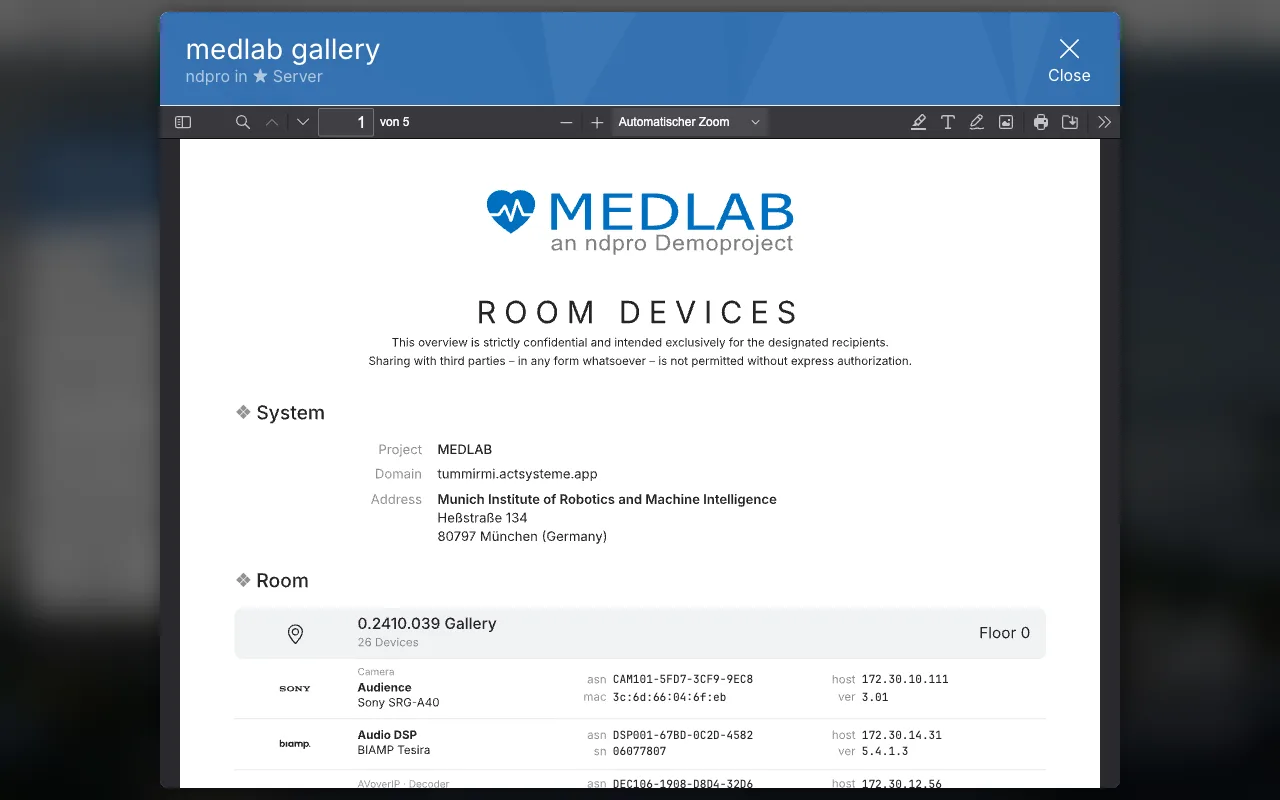The height and width of the screenshot is (800, 1280).
Task: Click the ROOM DEVICES heading
Action: pyautogui.click(x=639, y=312)
